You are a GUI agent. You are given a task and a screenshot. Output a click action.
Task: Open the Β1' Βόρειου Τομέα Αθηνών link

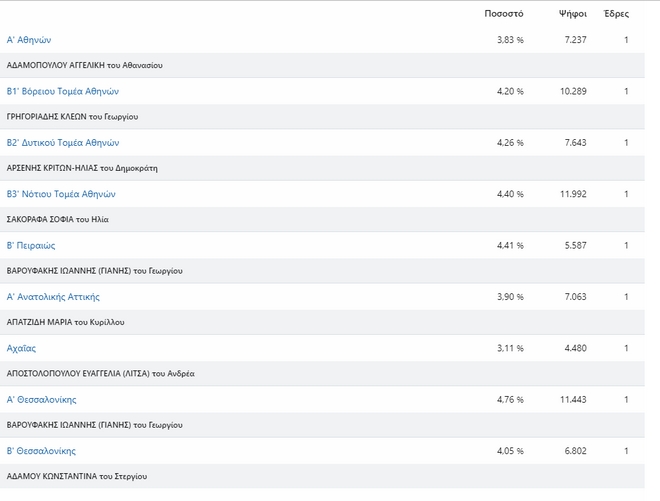(63, 91)
